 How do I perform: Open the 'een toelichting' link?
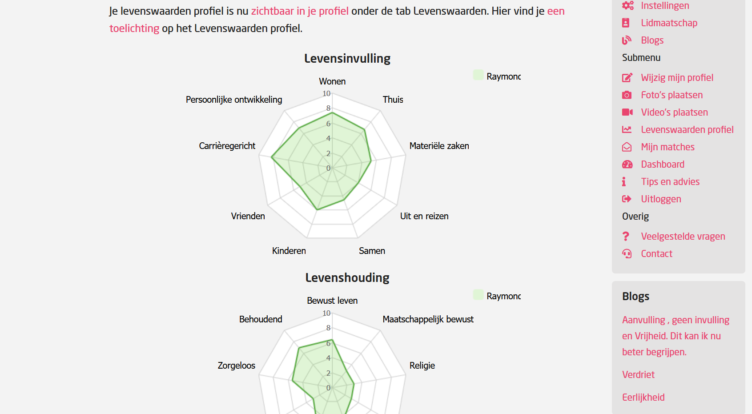(x=555, y=11)
